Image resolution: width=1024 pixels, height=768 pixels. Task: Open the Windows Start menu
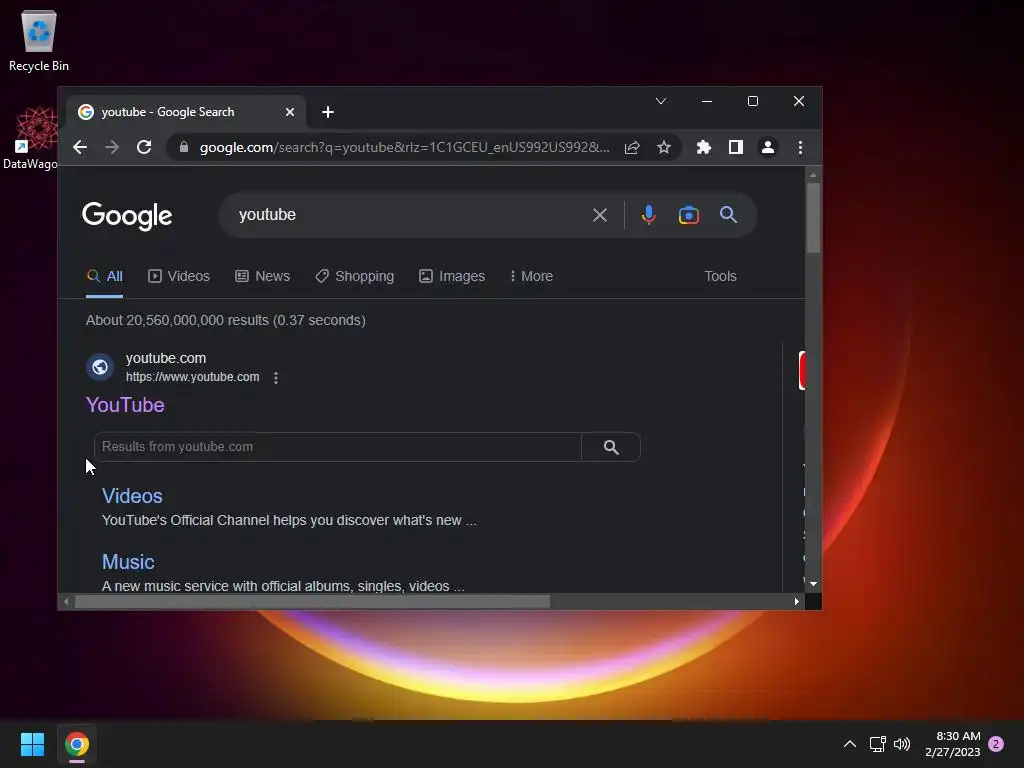(32, 744)
